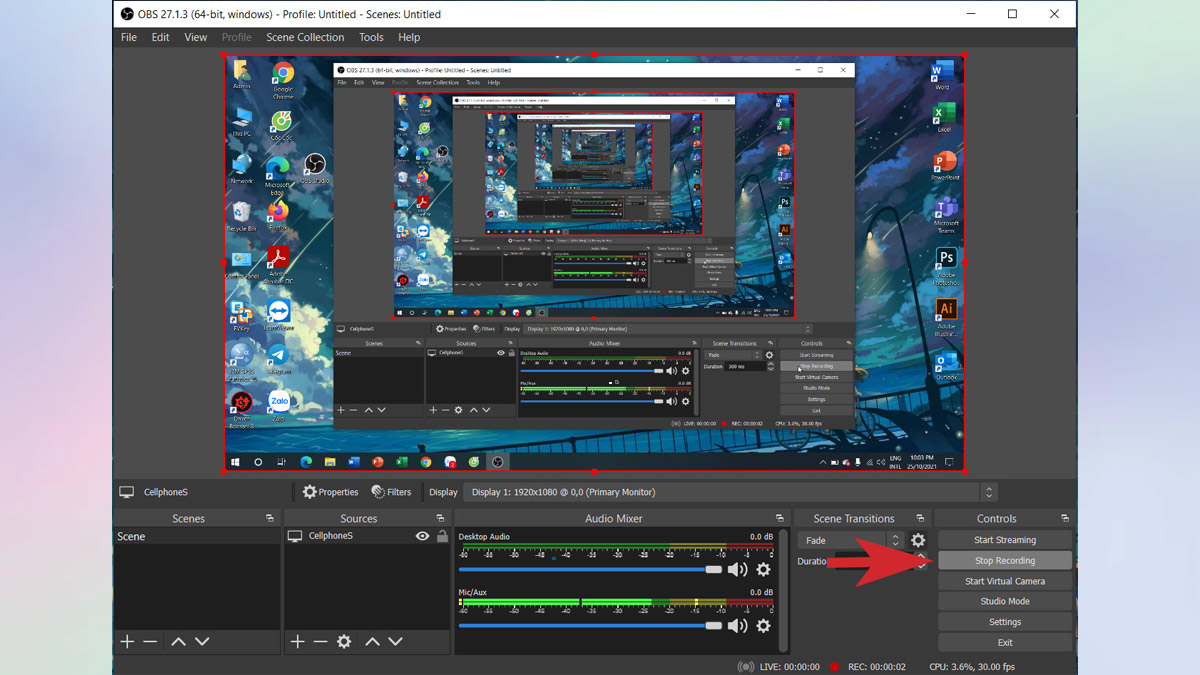The image size is (1200, 675).
Task: Add a new scene with the plus icon
Action: 127,642
